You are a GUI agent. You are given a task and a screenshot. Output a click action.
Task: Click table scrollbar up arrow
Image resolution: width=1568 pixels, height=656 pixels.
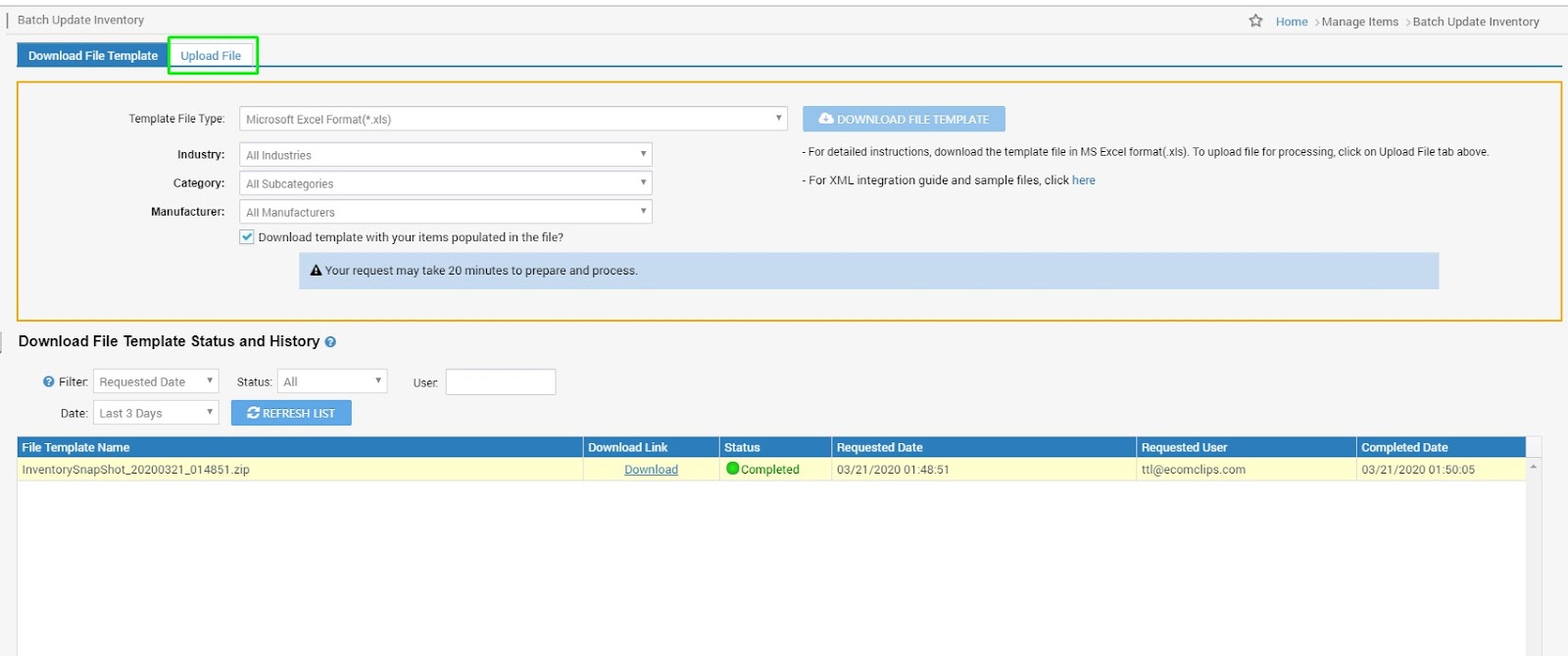(x=1534, y=467)
